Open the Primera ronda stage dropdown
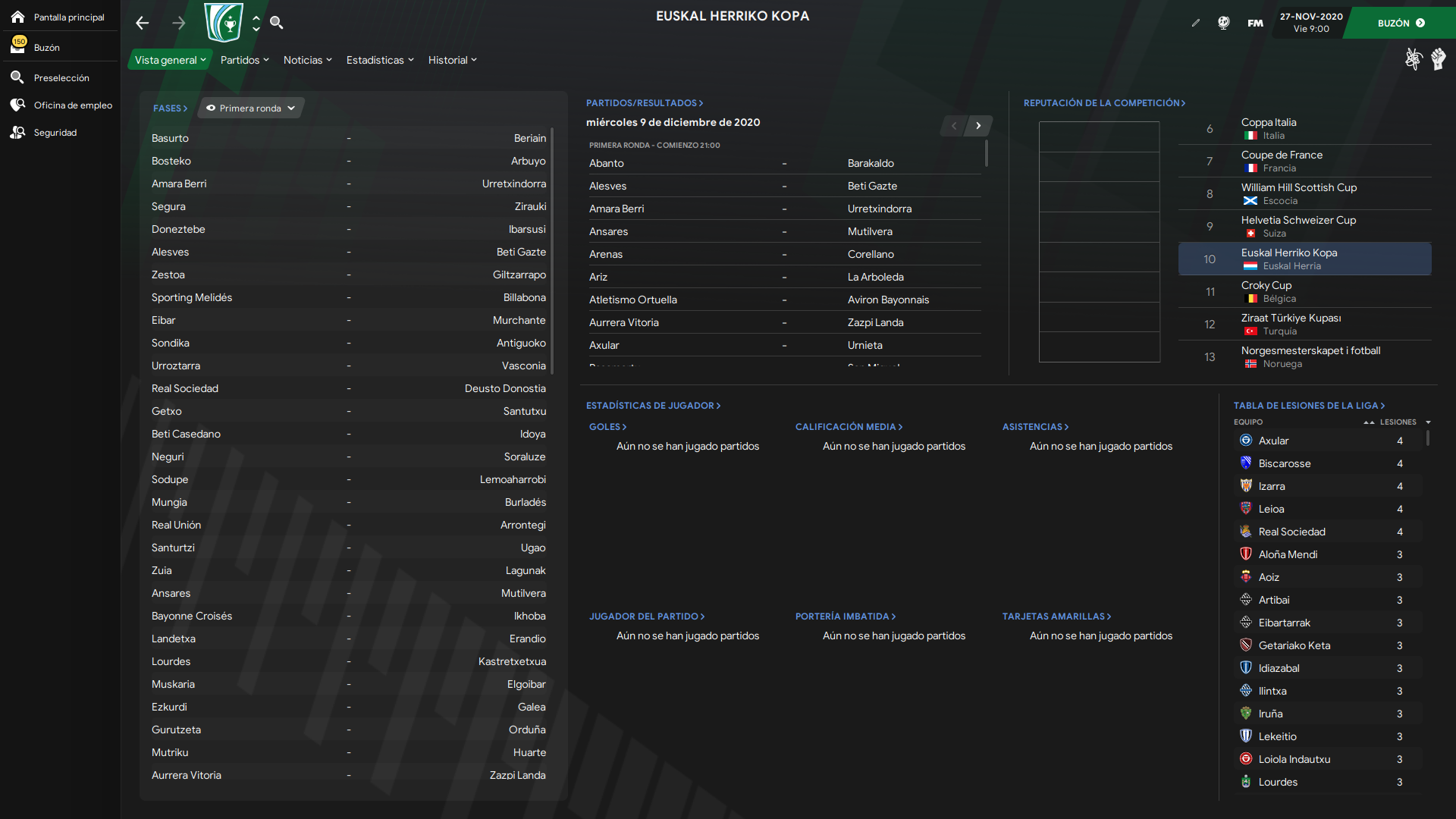 click(251, 108)
